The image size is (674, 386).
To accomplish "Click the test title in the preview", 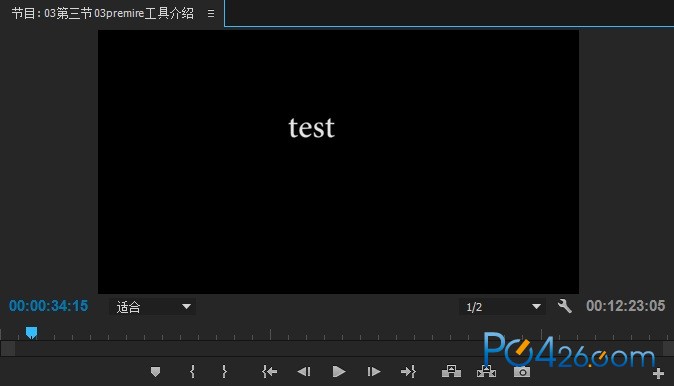I will tap(311, 128).
